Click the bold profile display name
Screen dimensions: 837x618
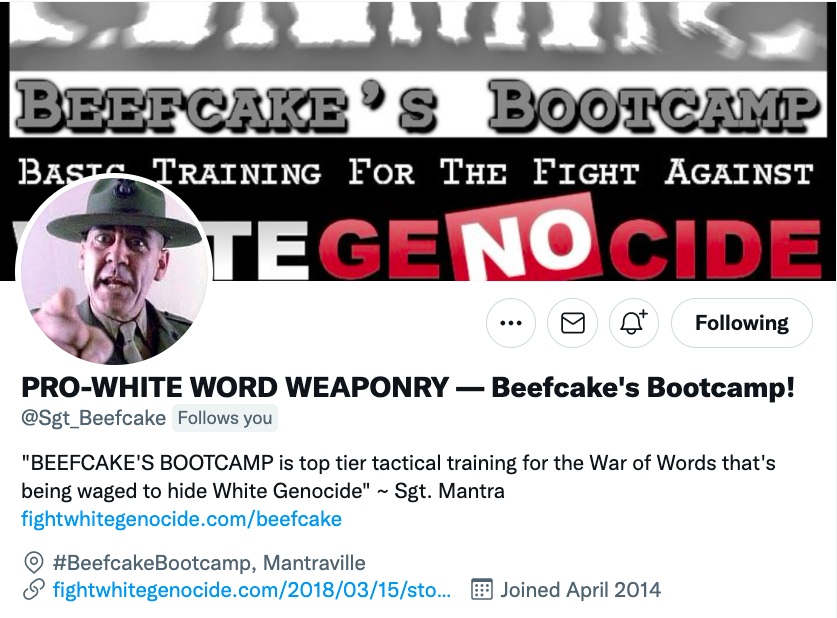click(x=408, y=387)
